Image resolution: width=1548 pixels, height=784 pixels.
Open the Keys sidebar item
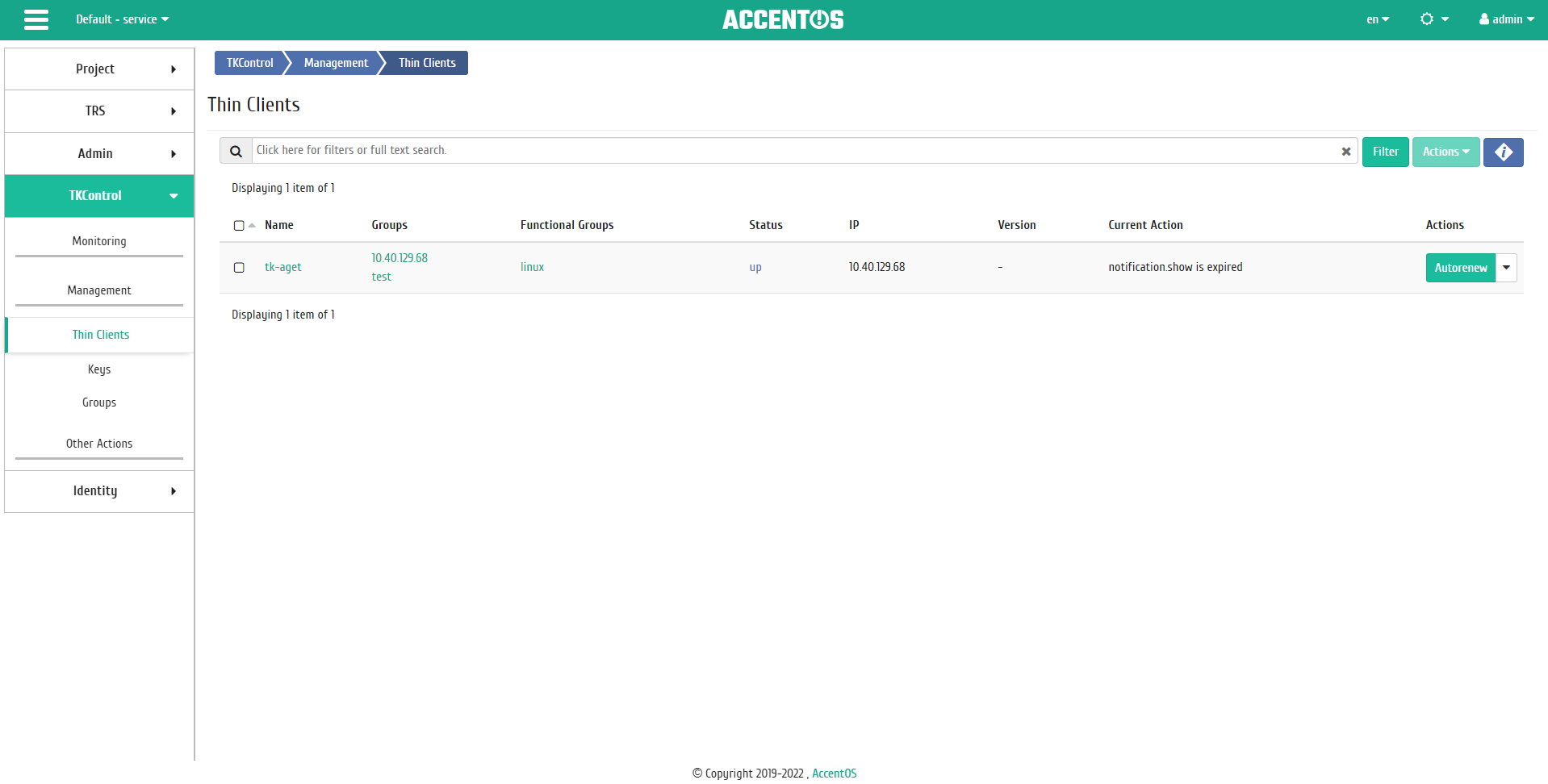99,369
